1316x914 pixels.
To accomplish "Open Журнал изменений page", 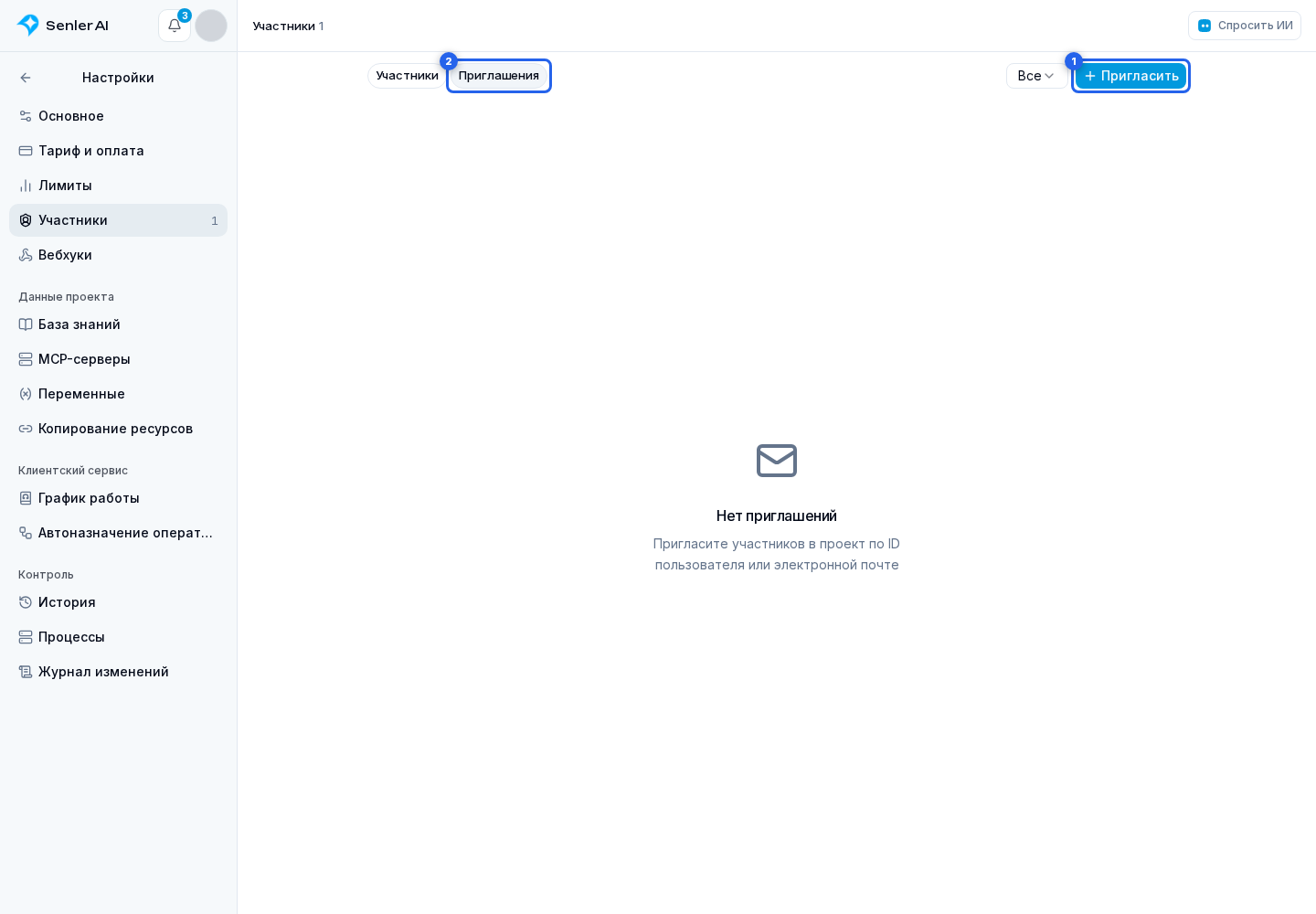I will click(x=118, y=672).
